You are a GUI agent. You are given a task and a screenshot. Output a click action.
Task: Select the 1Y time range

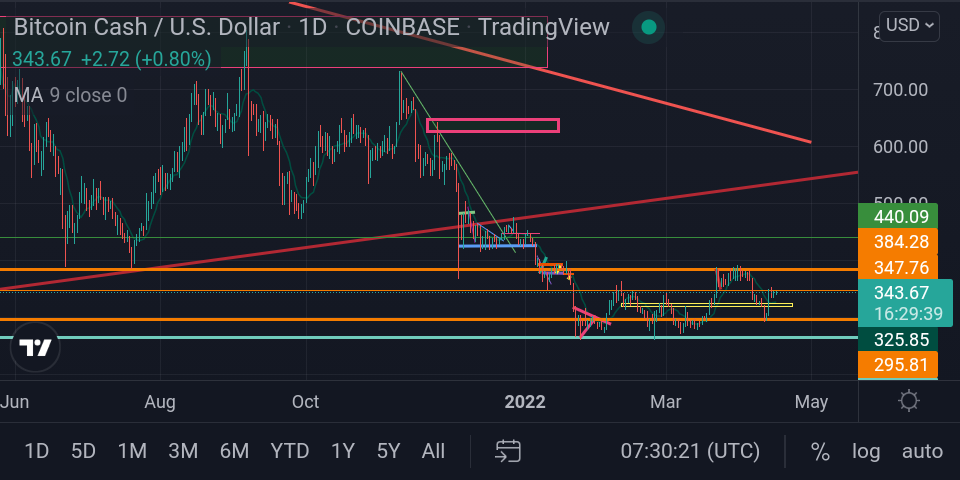[343, 451]
